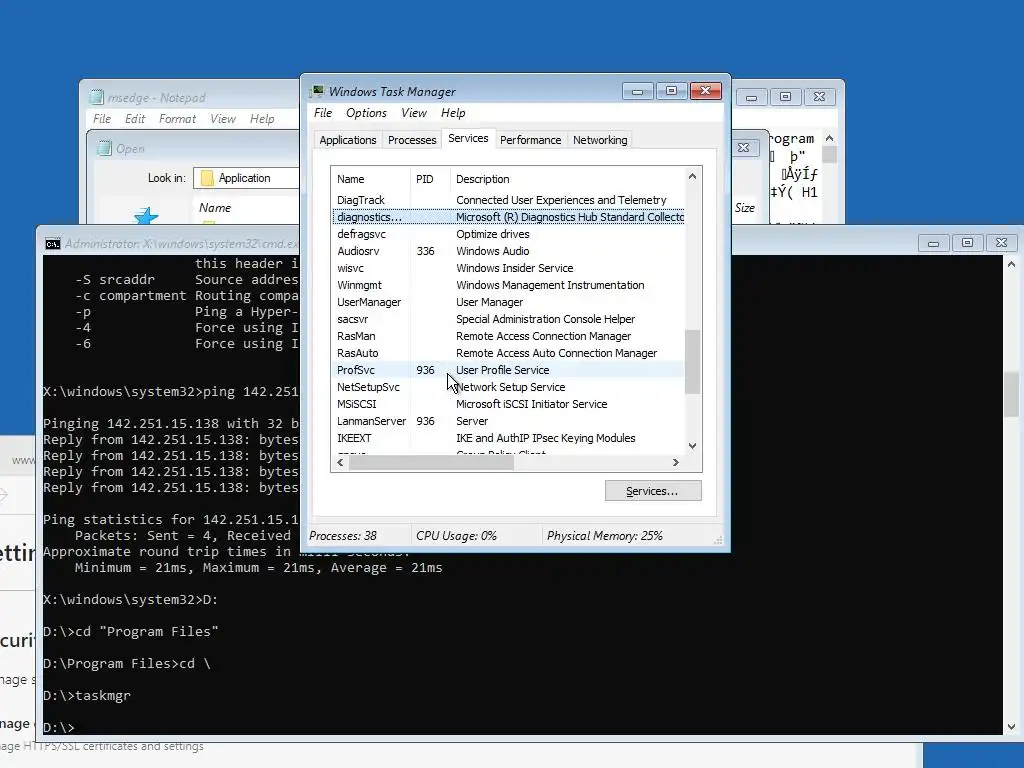Open the Edit menu in Notepad
The height and width of the screenshot is (768, 1024).
[135, 119]
